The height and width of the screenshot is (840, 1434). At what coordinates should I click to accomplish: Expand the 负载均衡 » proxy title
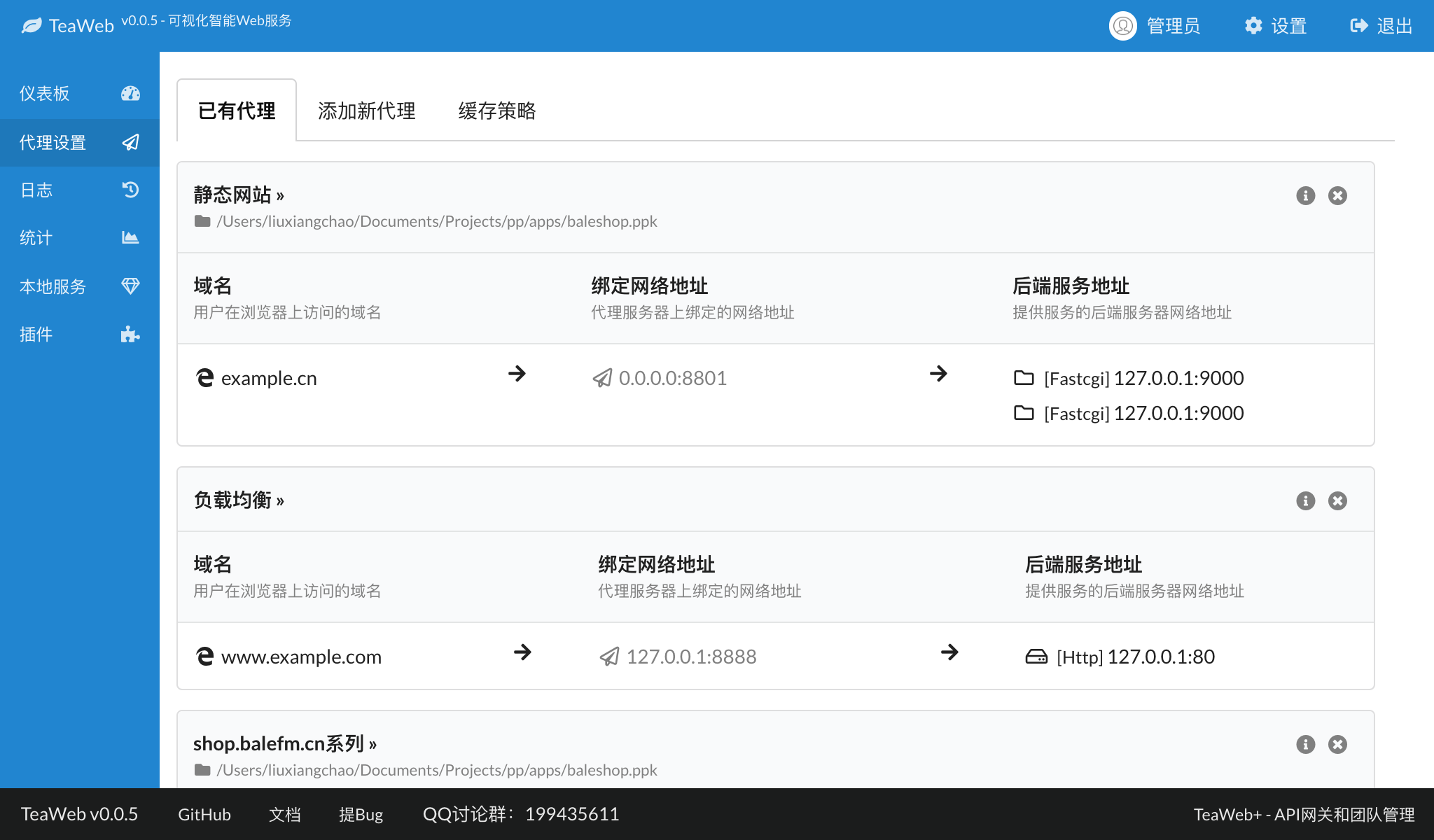pos(239,500)
